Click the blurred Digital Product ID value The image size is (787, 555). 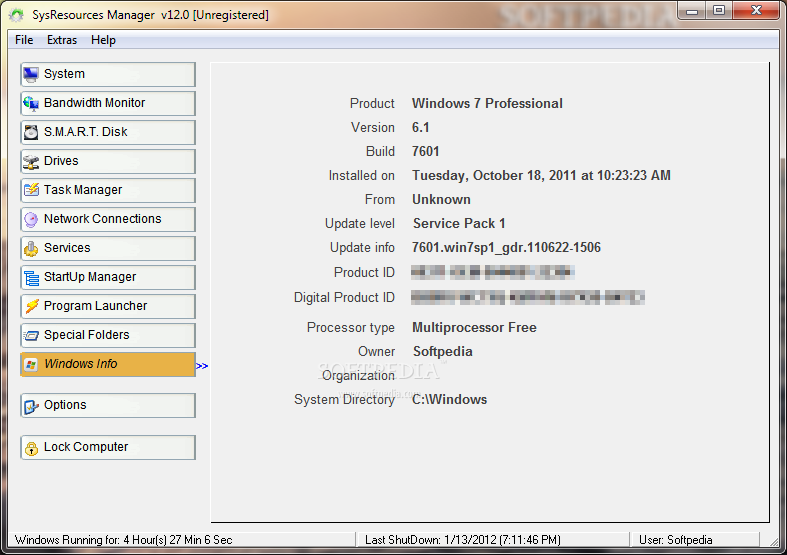(x=528, y=298)
